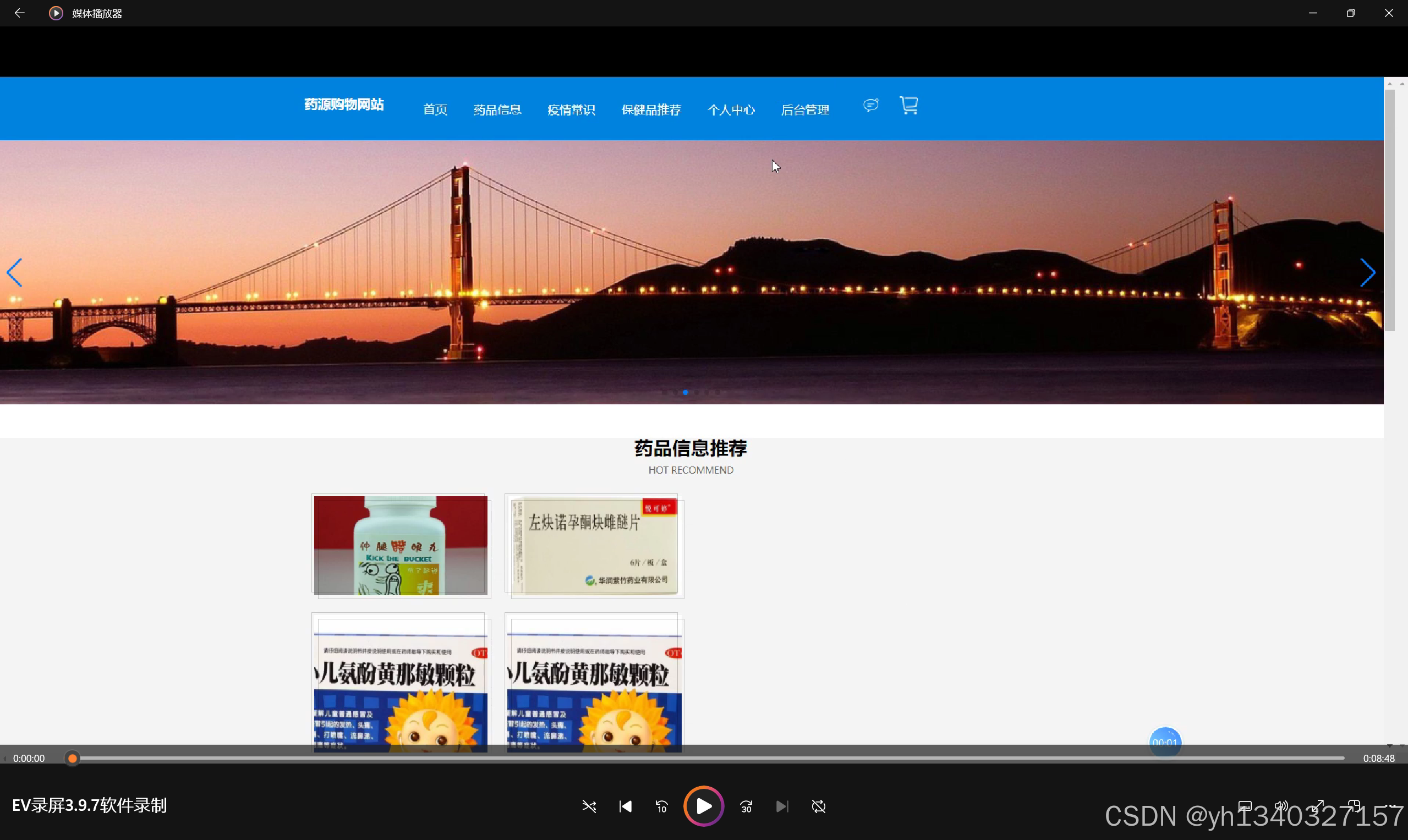The height and width of the screenshot is (840, 1408).
Task: Go back with the top-left arrow
Action: [19, 13]
